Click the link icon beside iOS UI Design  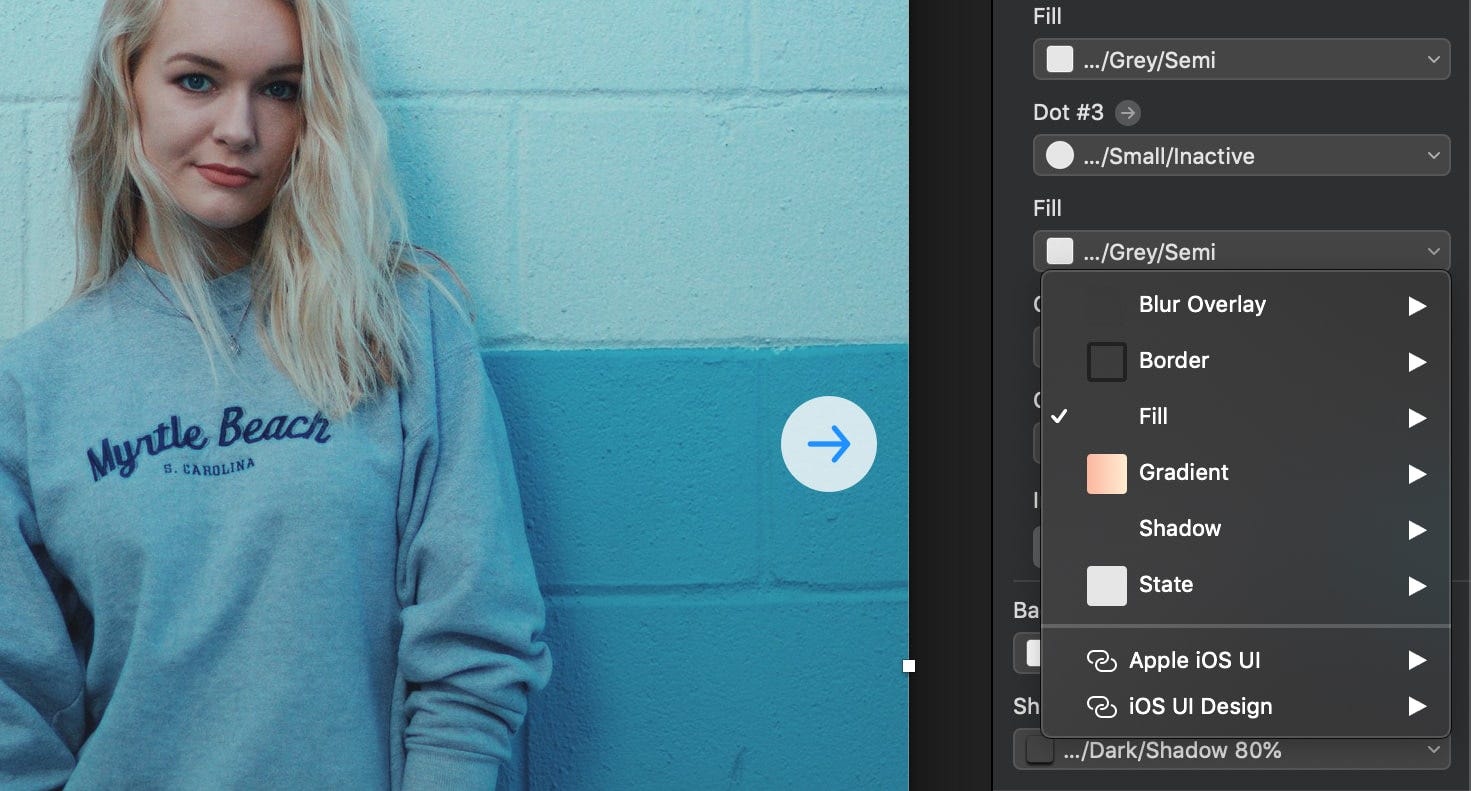coord(1101,706)
